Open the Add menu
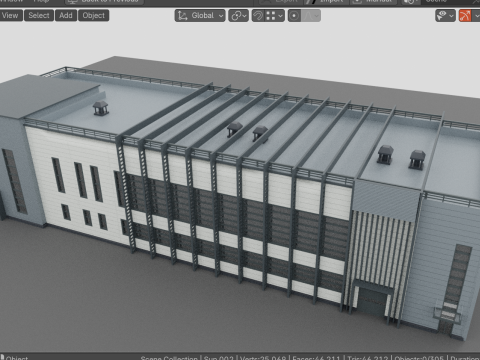The image size is (480, 360). tap(66, 15)
